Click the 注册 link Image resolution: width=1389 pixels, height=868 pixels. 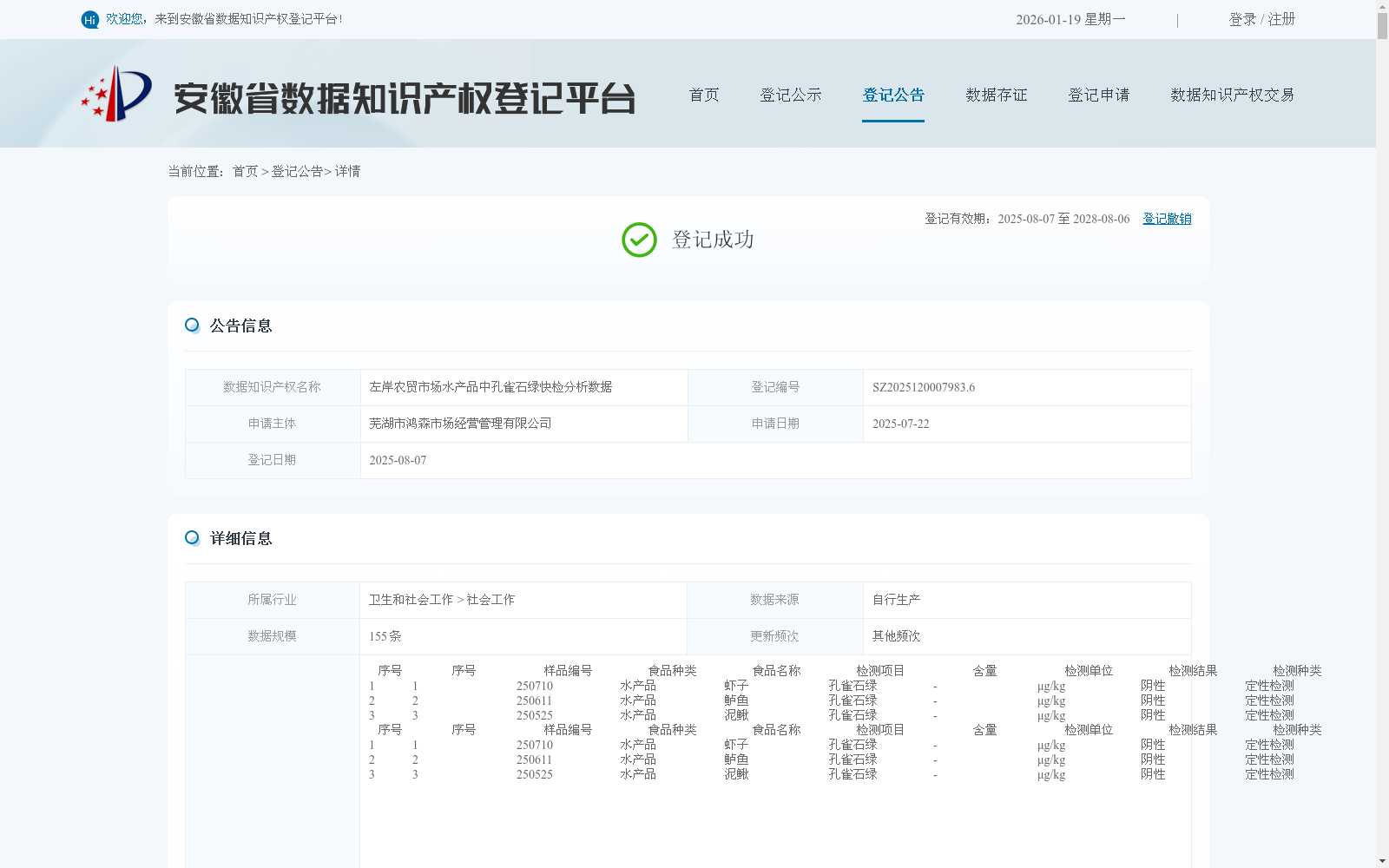[x=1281, y=19]
